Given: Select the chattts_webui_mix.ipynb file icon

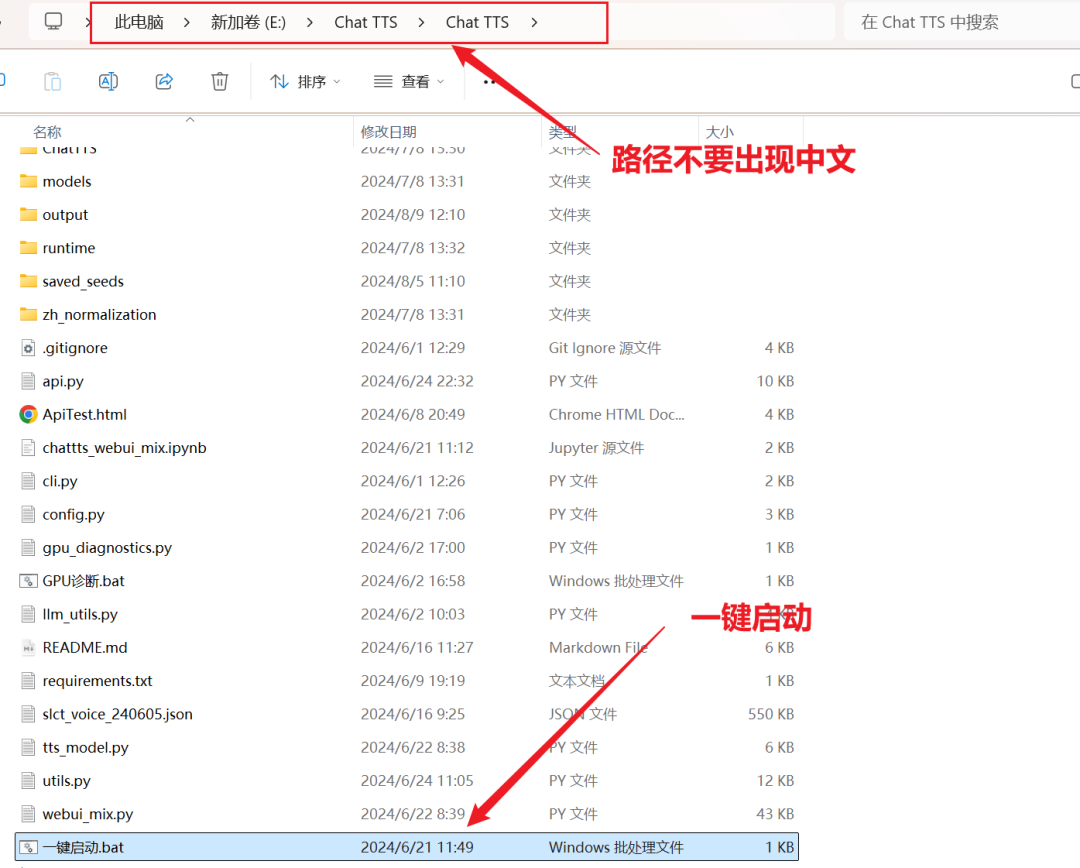Looking at the screenshot, I should coord(28,448).
